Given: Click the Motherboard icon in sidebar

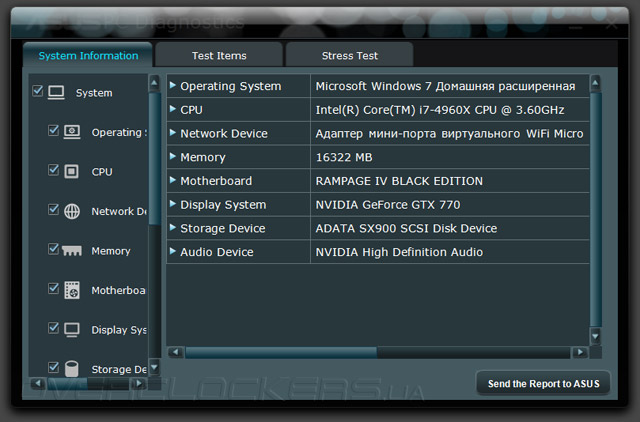Looking at the screenshot, I should tap(72, 290).
